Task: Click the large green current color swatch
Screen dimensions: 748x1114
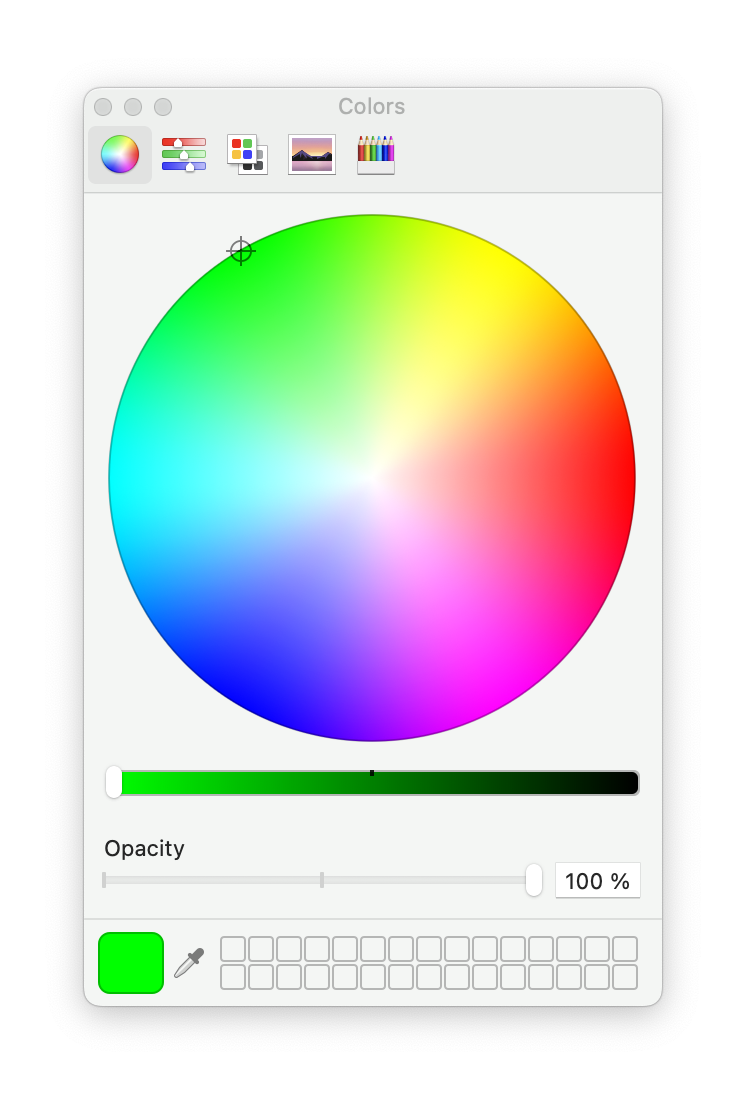Action: [131, 963]
